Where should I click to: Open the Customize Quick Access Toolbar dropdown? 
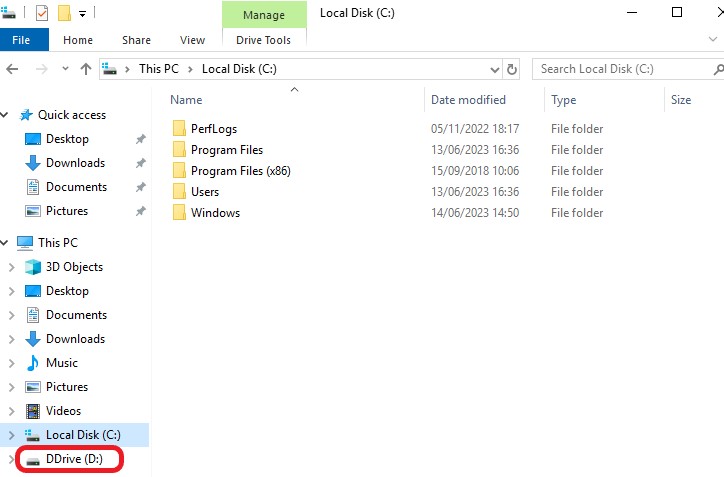pos(82,13)
